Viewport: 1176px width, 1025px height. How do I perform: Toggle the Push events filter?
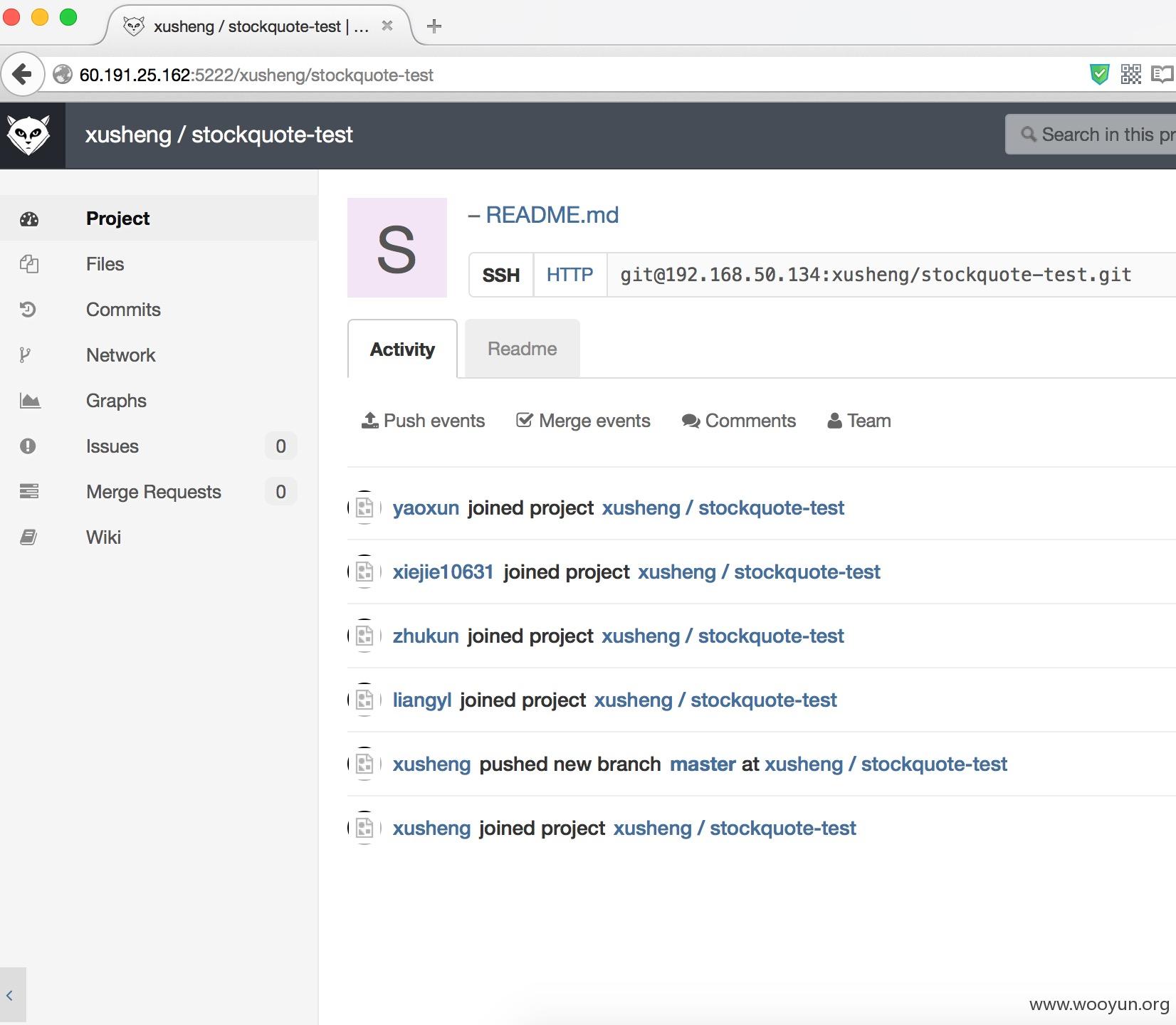pos(424,421)
